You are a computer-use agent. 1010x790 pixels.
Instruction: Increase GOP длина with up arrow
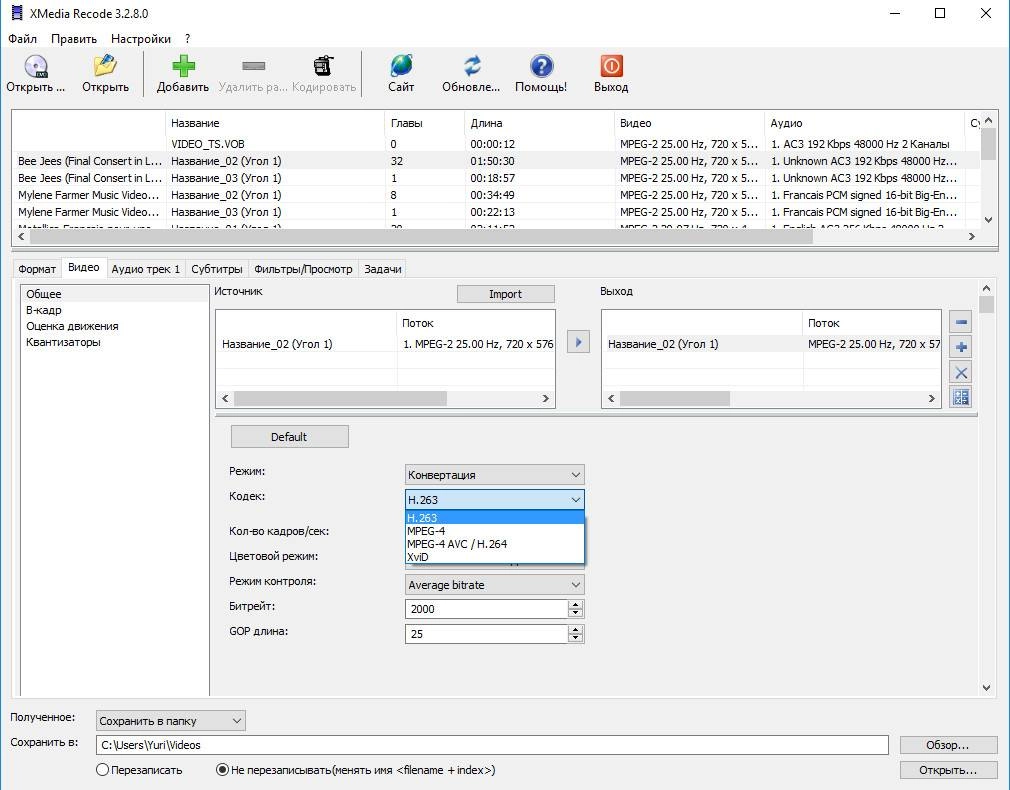pyautogui.click(x=576, y=629)
